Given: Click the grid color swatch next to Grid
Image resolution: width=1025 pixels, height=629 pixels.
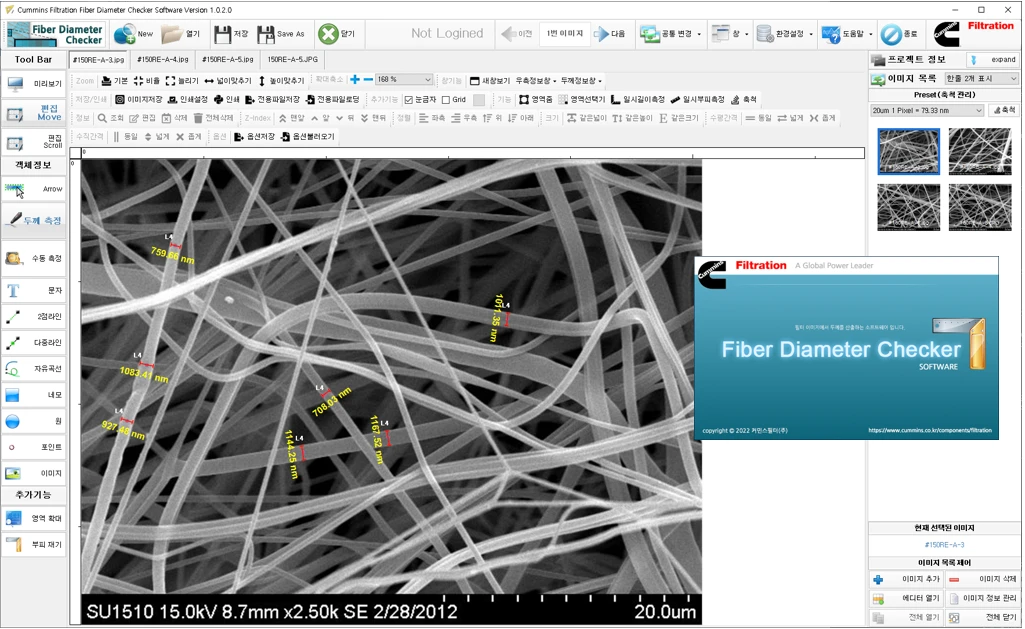Looking at the screenshot, I should click(479, 99).
